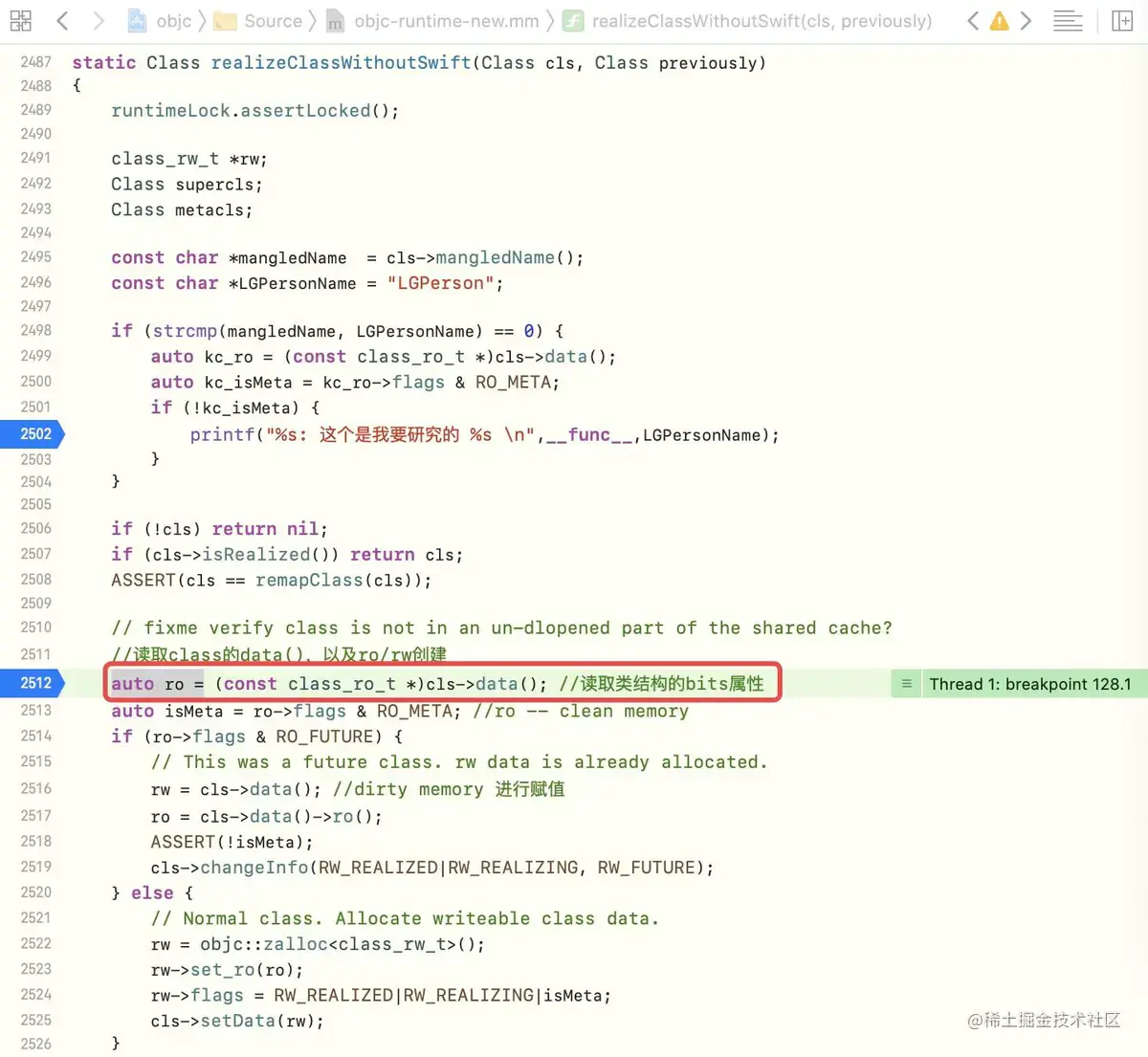Click objc::zalloc on line 2522
Viewport: 1148px width, 1057px height.
[264, 944]
